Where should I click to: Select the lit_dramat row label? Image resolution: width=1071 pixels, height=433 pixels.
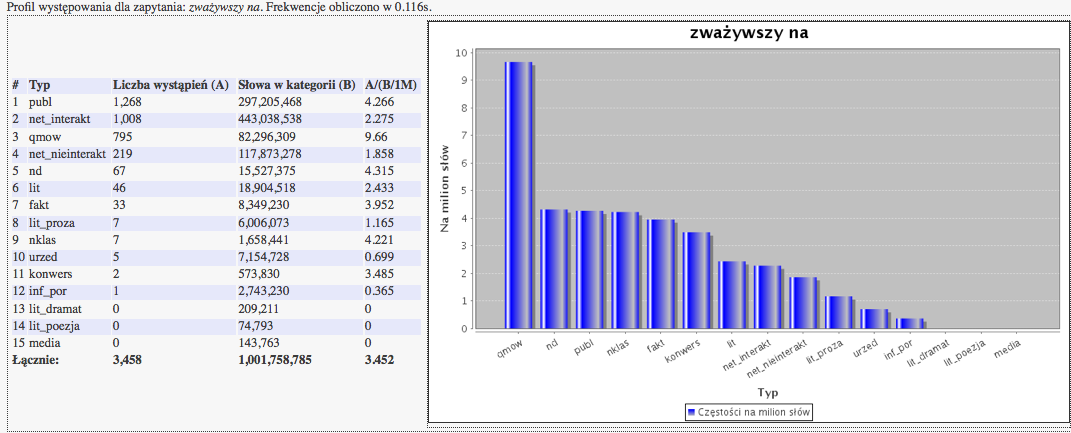pos(55,309)
